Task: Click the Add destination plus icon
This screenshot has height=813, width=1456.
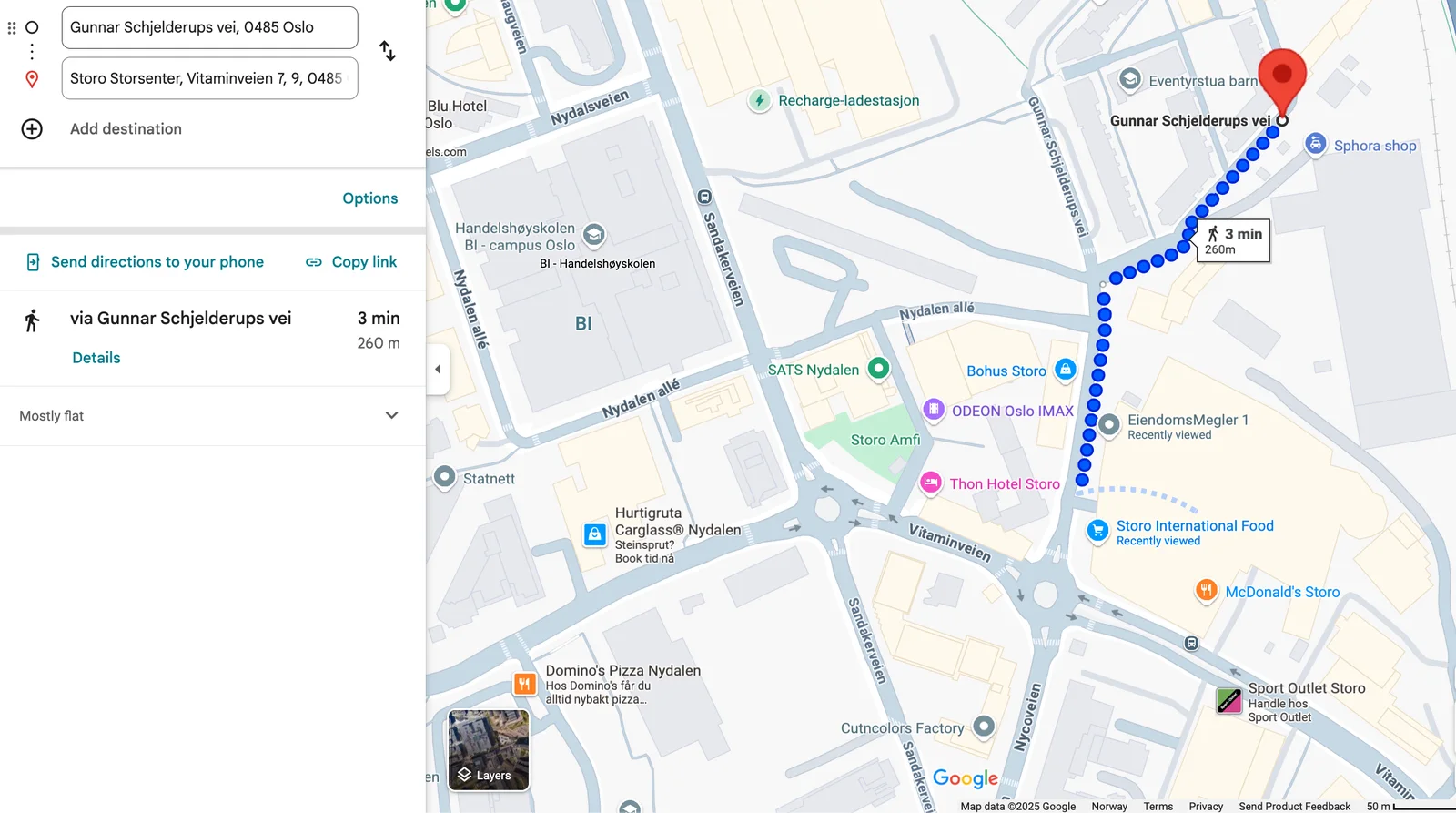Action: pyautogui.click(x=32, y=129)
